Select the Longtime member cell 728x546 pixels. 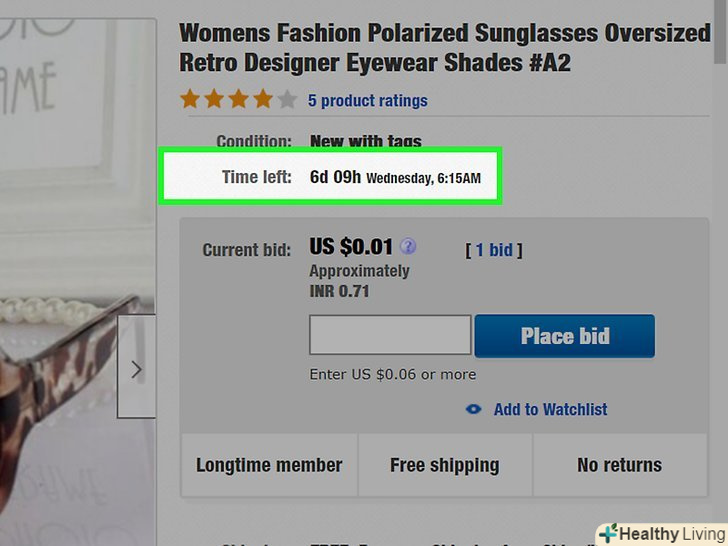[269, 465]
